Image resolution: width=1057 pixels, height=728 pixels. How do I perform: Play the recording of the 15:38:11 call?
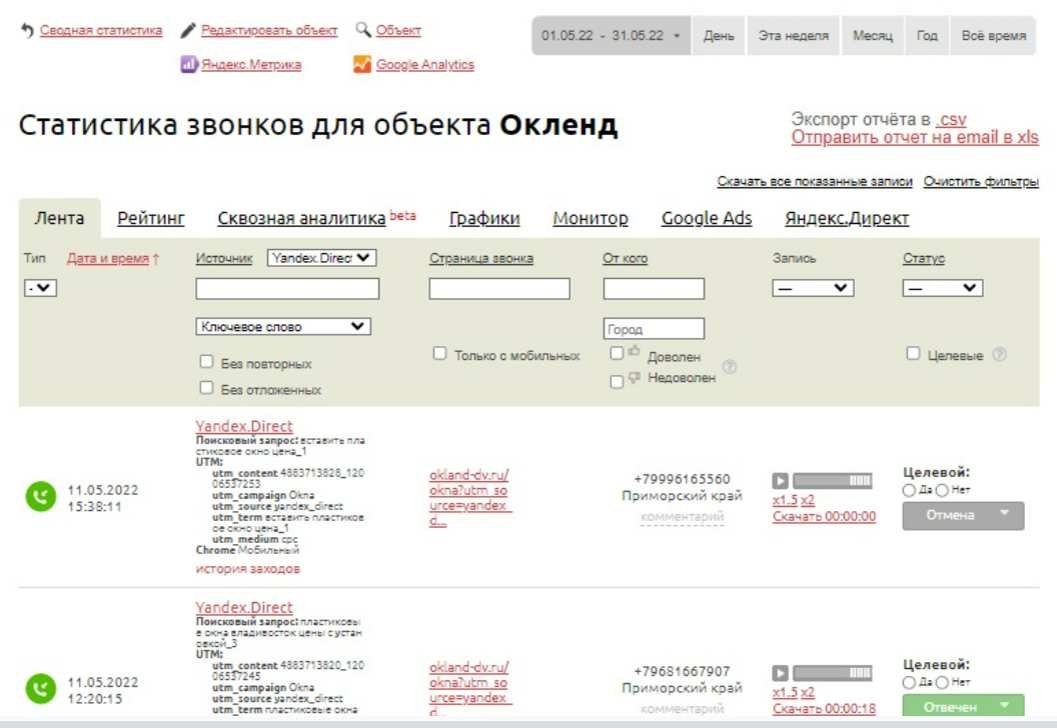781,480
